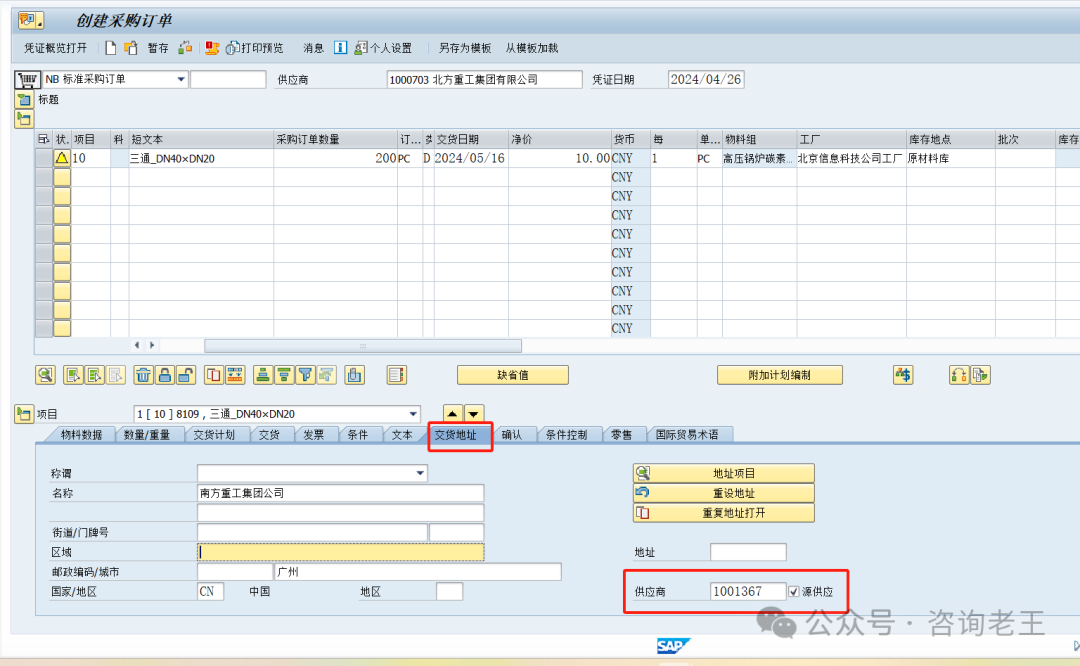Open the NB 标准采购订单 type dropdown
This screenshot has width=1080, height=666.
click(x=181, y=80)
